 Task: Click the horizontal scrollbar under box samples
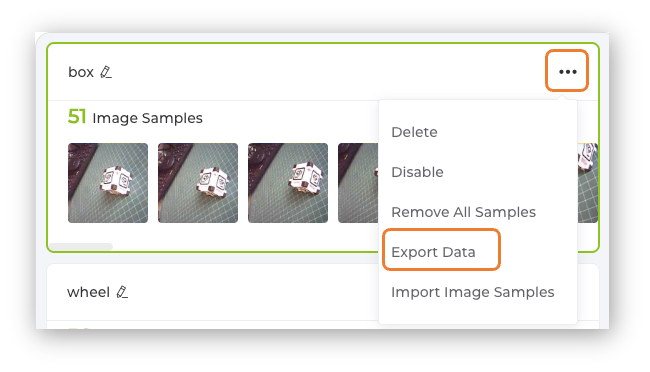(81, 246)
